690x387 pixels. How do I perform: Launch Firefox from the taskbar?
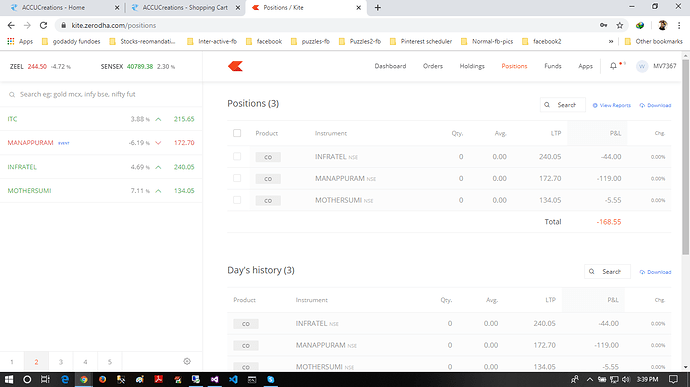[103, 379]
